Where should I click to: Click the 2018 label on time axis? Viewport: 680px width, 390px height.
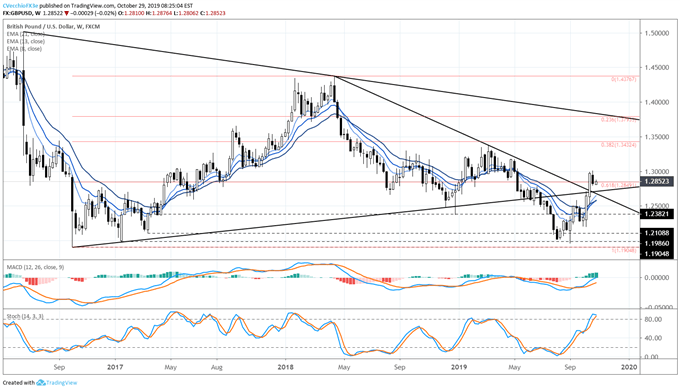click(285, 367)
